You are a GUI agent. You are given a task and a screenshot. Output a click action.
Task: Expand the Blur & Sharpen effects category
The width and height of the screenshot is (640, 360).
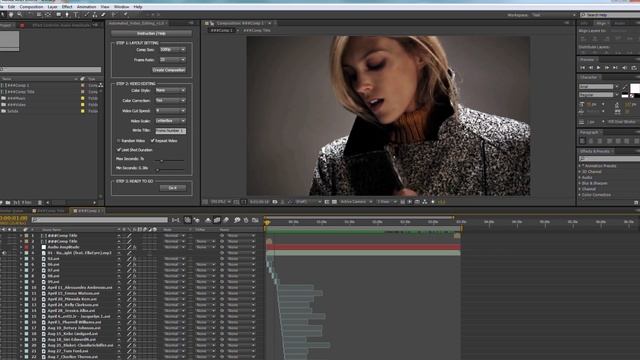[x=580, y=183]
